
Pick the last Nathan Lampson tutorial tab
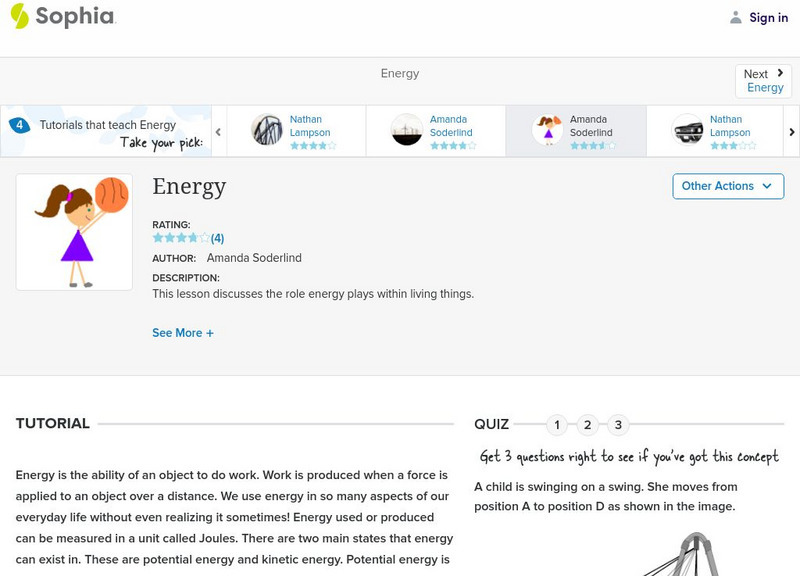point(715,131)
